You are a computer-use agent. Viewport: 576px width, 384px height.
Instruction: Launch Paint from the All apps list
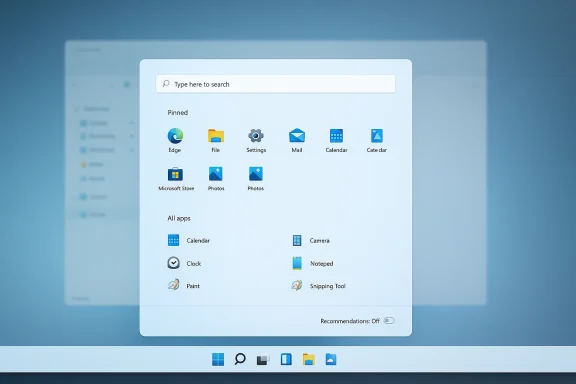(x=184, y=286)
